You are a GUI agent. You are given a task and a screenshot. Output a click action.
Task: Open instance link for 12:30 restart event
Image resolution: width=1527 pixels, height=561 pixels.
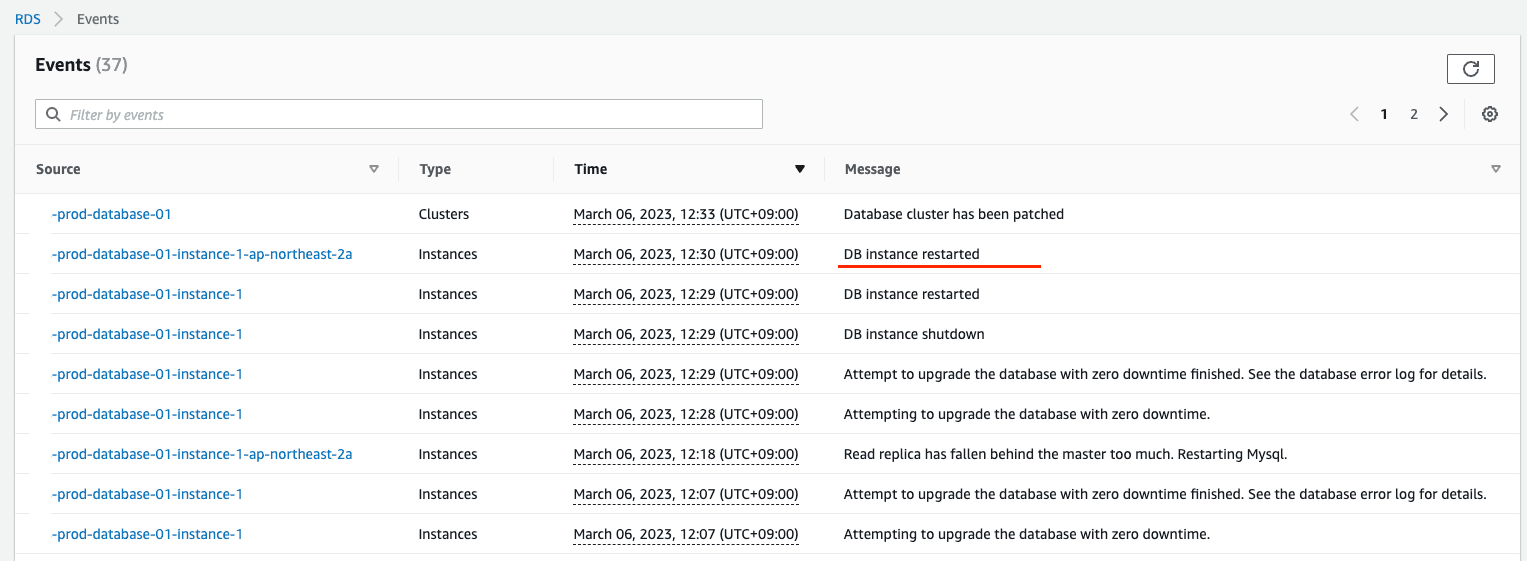(201, 254)
